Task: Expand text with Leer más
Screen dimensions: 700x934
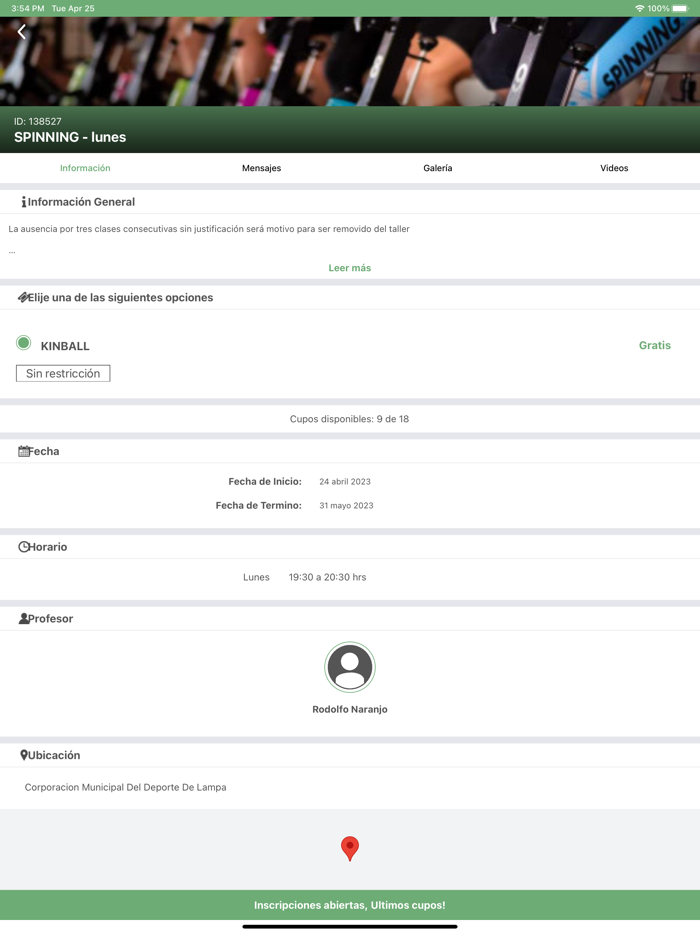Action: pyautogui.click(x=350, y=268)
